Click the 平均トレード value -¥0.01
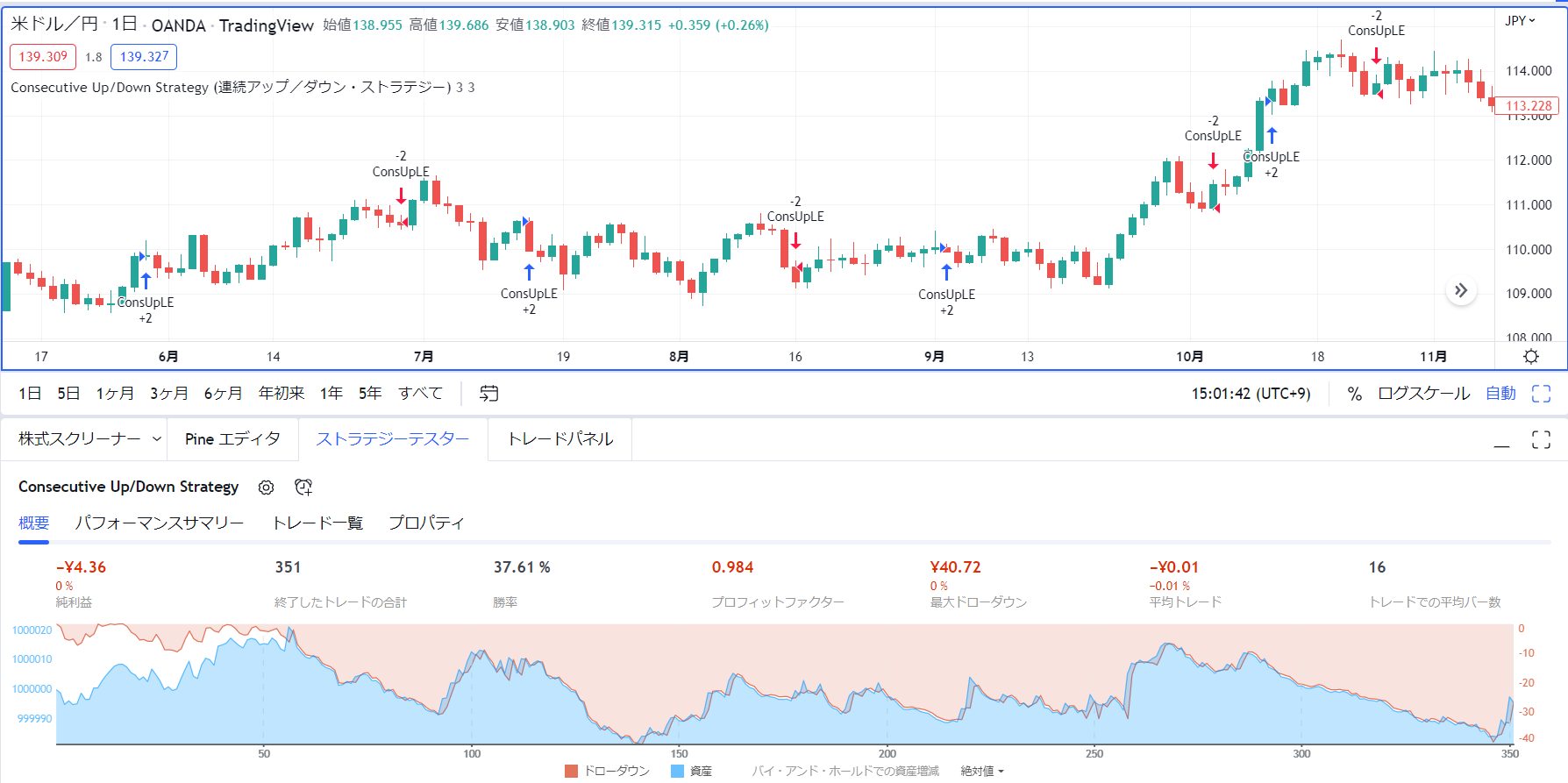Image resolution: width=1568 pixels, height=783 pixels. click(1173, 567)
